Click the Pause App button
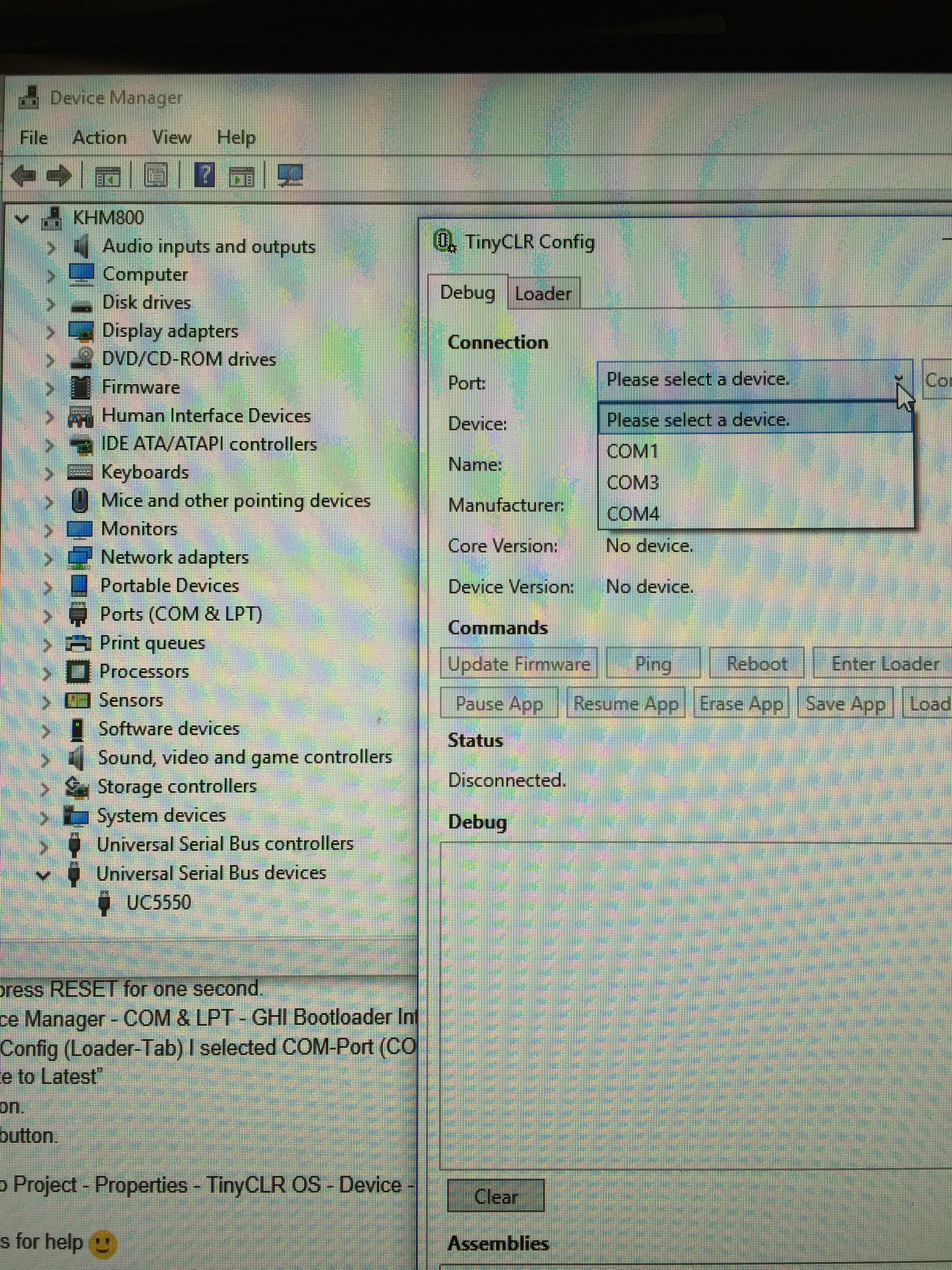 tap(499, 703)
